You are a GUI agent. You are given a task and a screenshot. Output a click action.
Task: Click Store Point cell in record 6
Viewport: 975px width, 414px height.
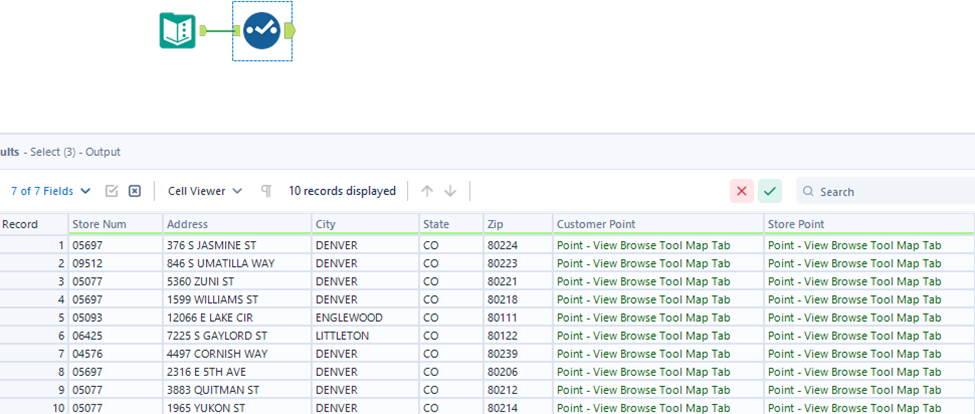[x=869, y=336]
